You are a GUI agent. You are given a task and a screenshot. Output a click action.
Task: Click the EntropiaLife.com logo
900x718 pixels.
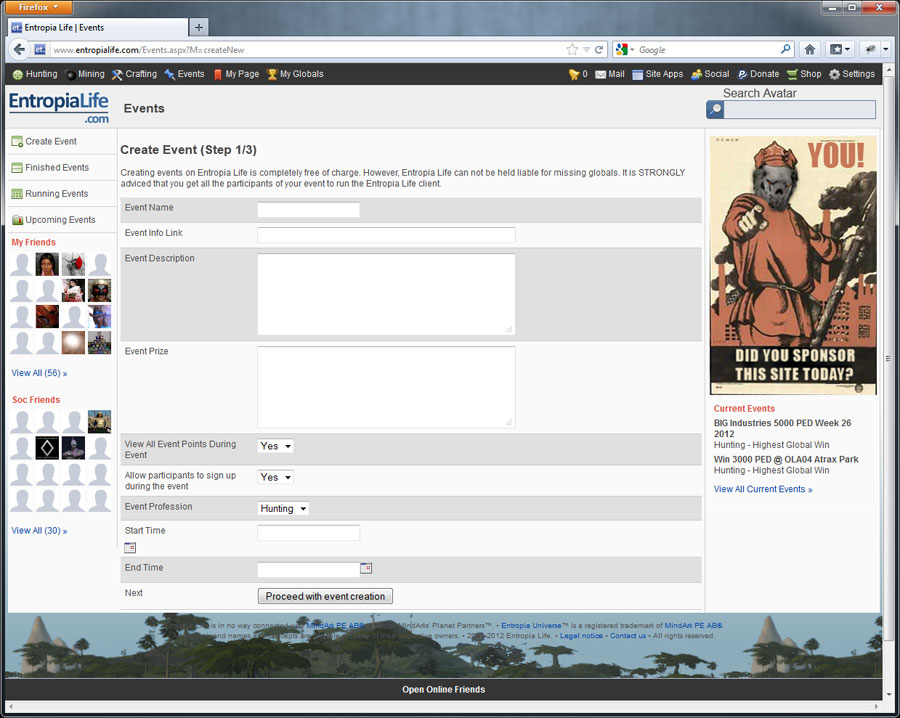(59, 108)
